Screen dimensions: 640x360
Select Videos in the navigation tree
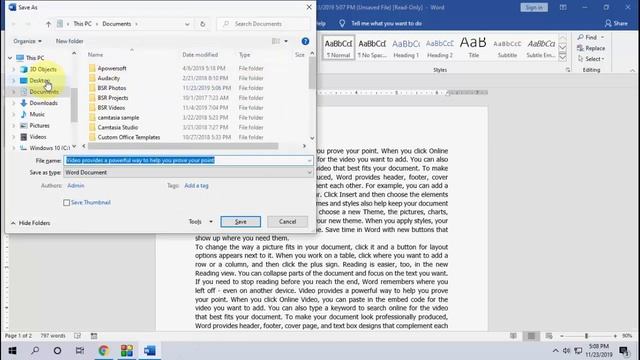point(38,137)
